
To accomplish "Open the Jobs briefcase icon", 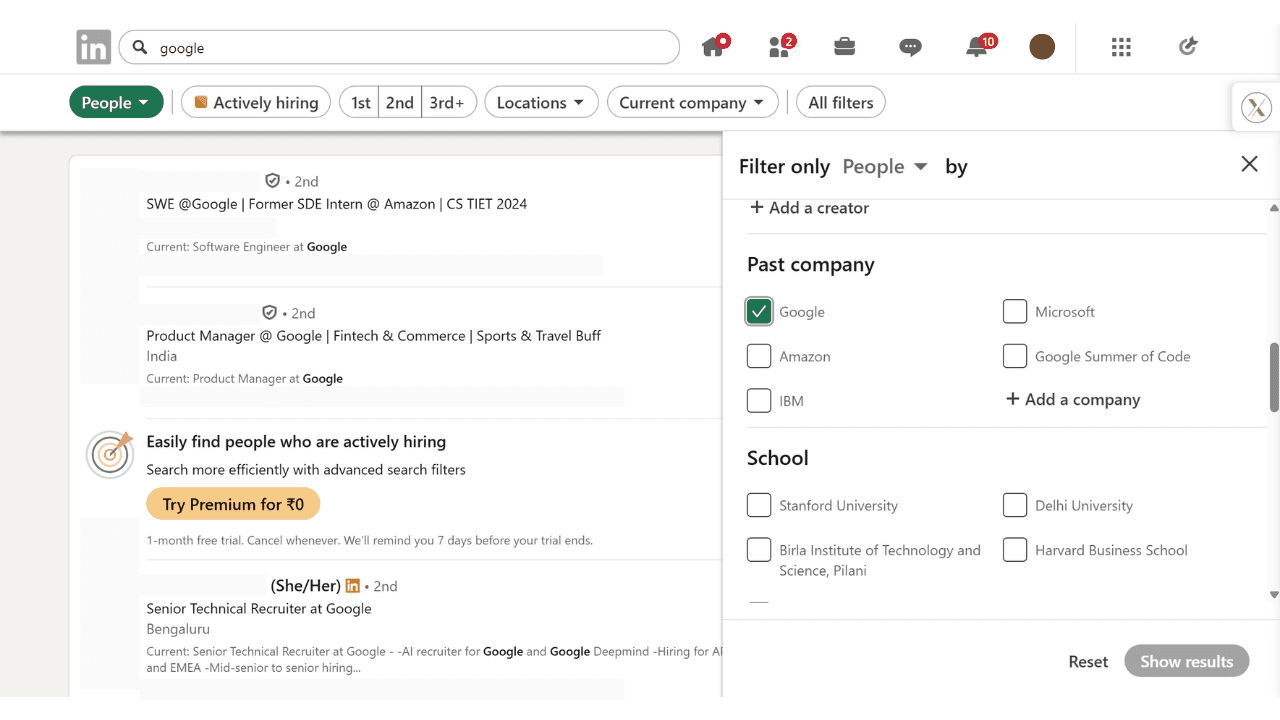I will pyautogui.click(x=844, y=47).
